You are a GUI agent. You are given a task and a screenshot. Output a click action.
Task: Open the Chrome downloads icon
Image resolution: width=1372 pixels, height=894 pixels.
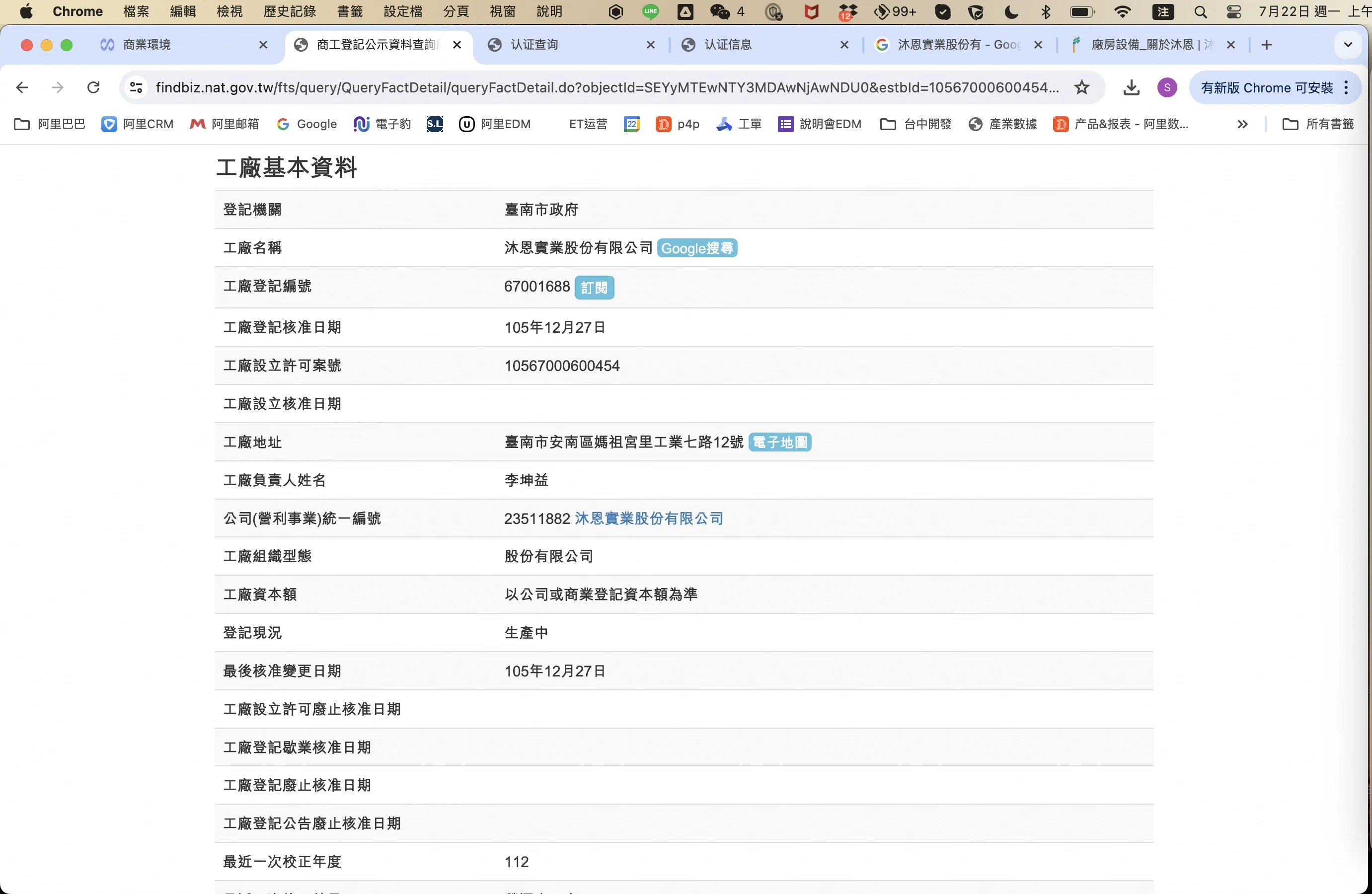coord(1131,87)
